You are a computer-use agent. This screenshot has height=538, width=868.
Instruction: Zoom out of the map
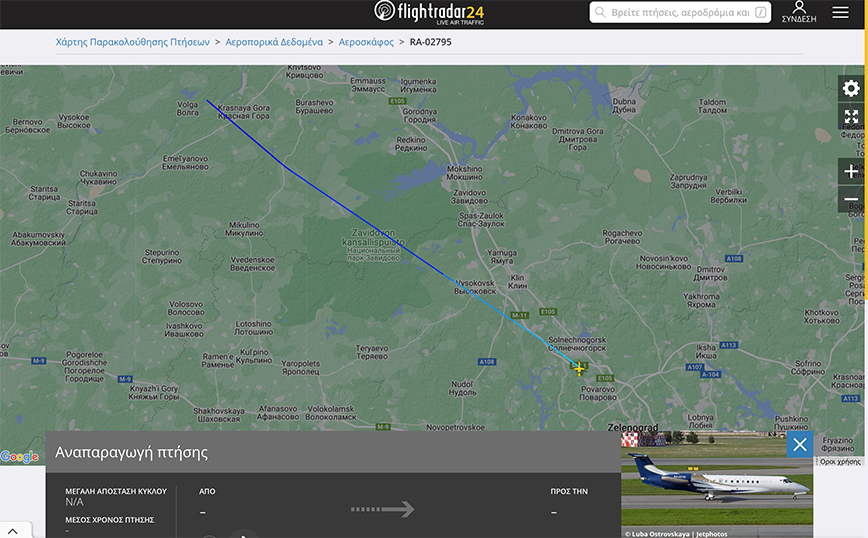click(851, 199)
